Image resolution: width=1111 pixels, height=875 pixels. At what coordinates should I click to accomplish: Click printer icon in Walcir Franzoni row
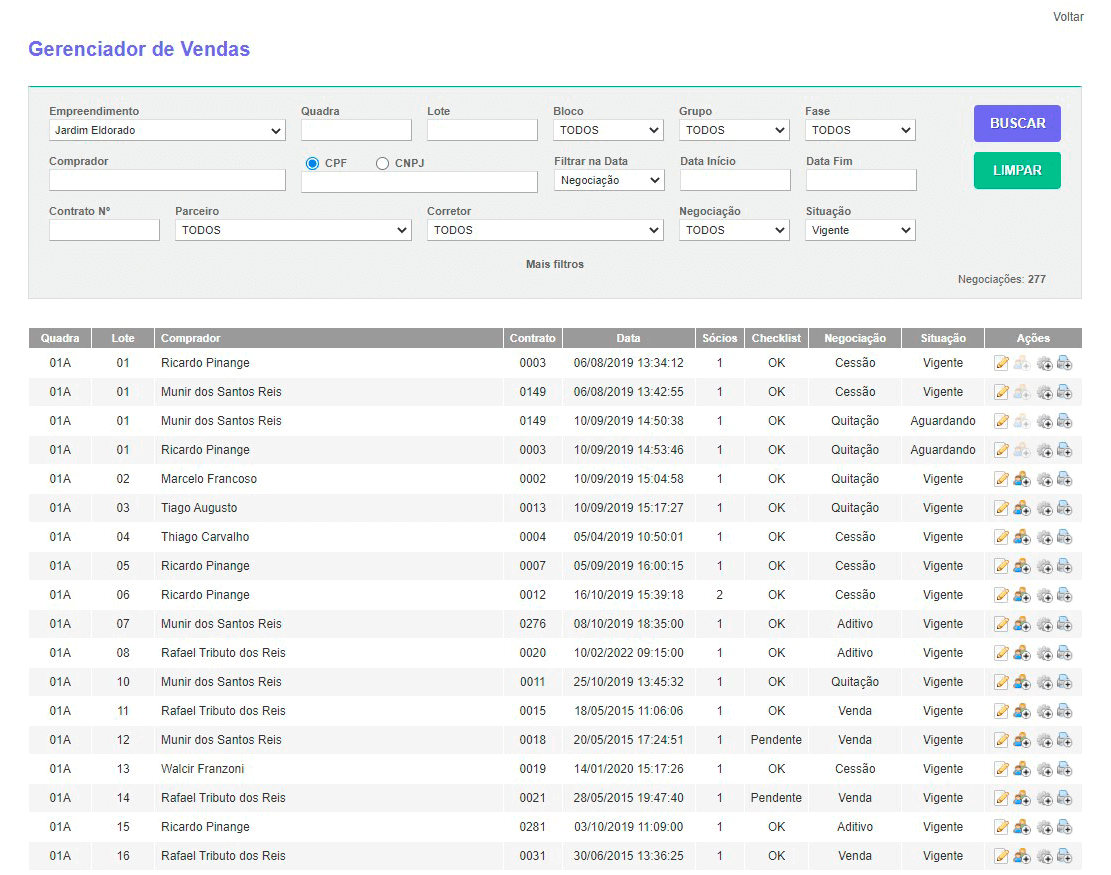(x=1064, y=769)
